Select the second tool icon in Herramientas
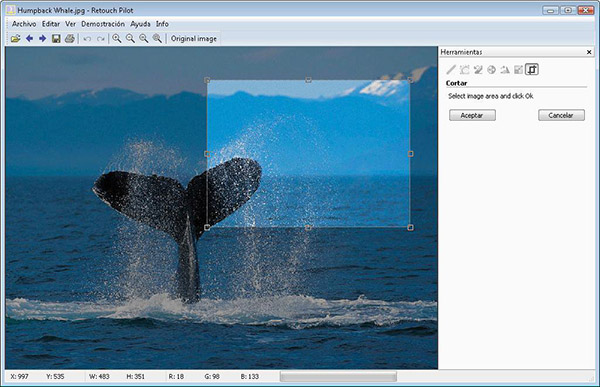600x387 pixels. pos(465,70)
